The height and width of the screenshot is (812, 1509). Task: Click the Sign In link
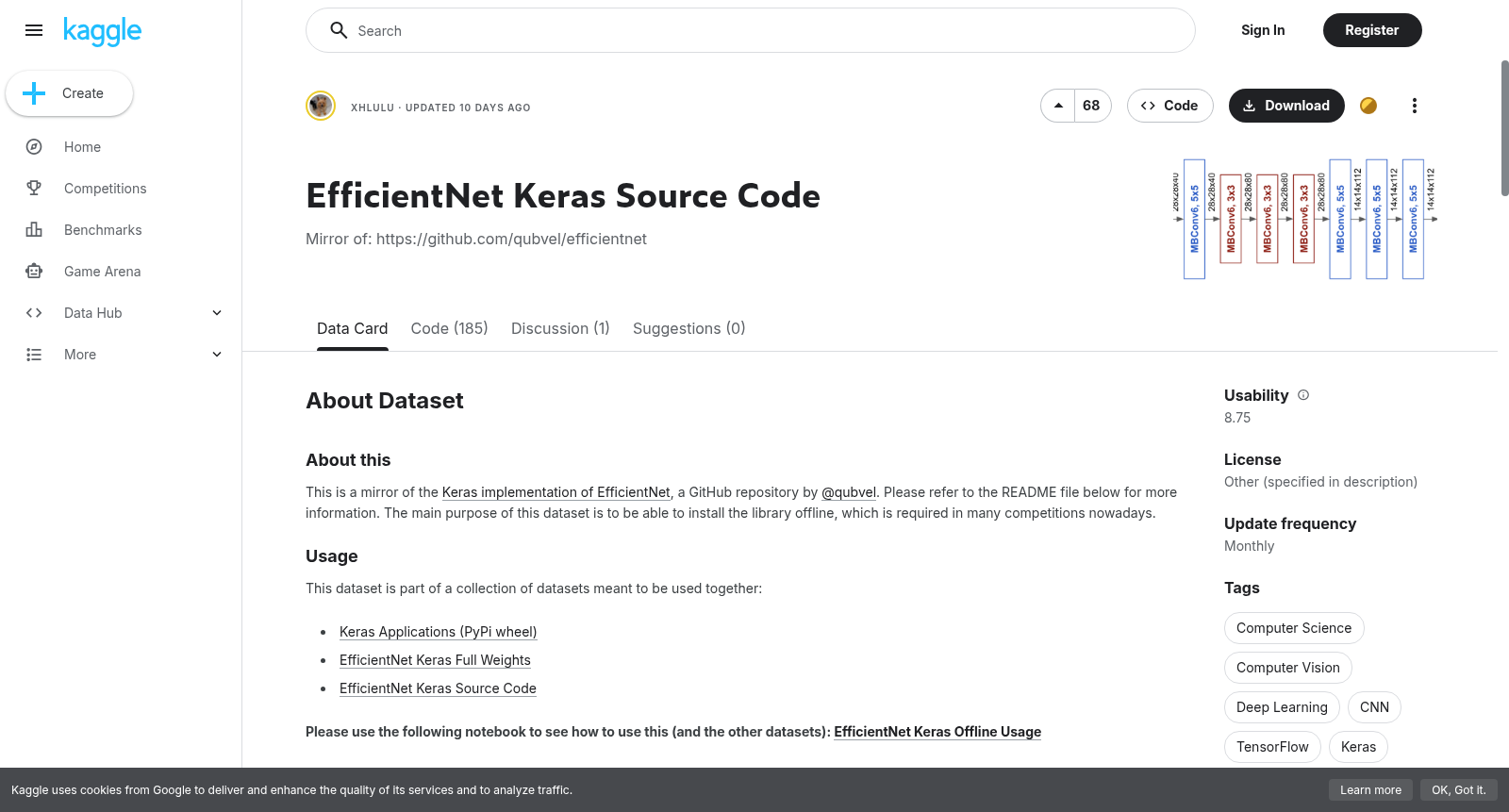tap(1263, 30)
